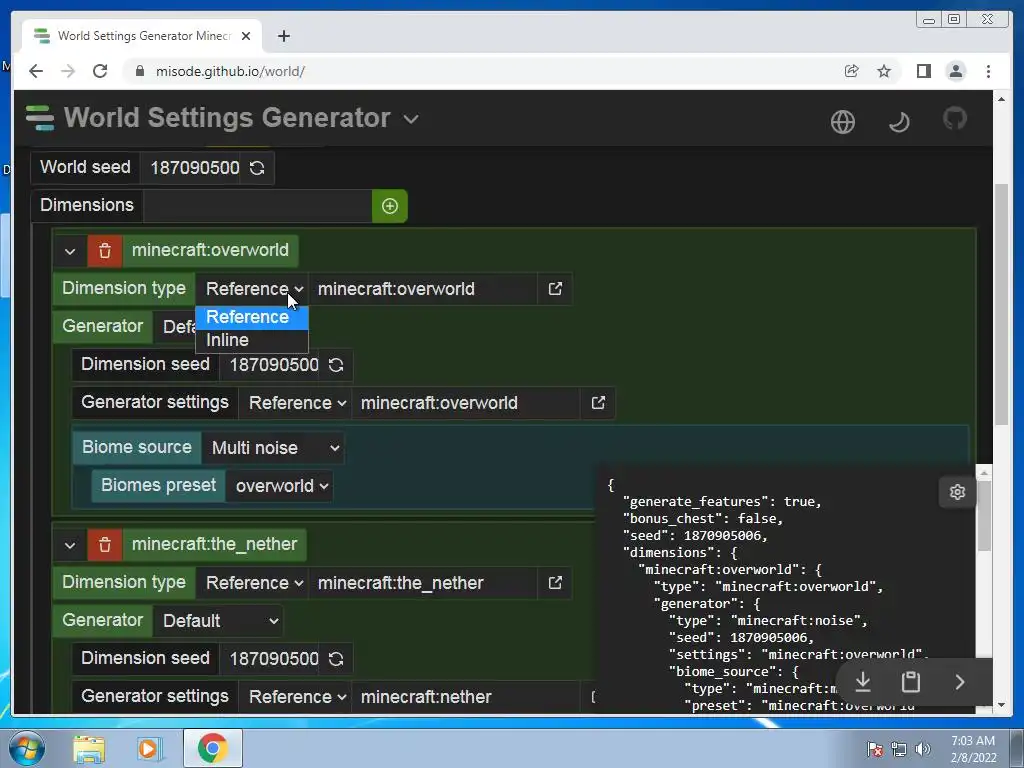Copy generated JSON to clipboard
Image resolution: width=1024 pixels, height=768 pixels.
pos(911,682)
